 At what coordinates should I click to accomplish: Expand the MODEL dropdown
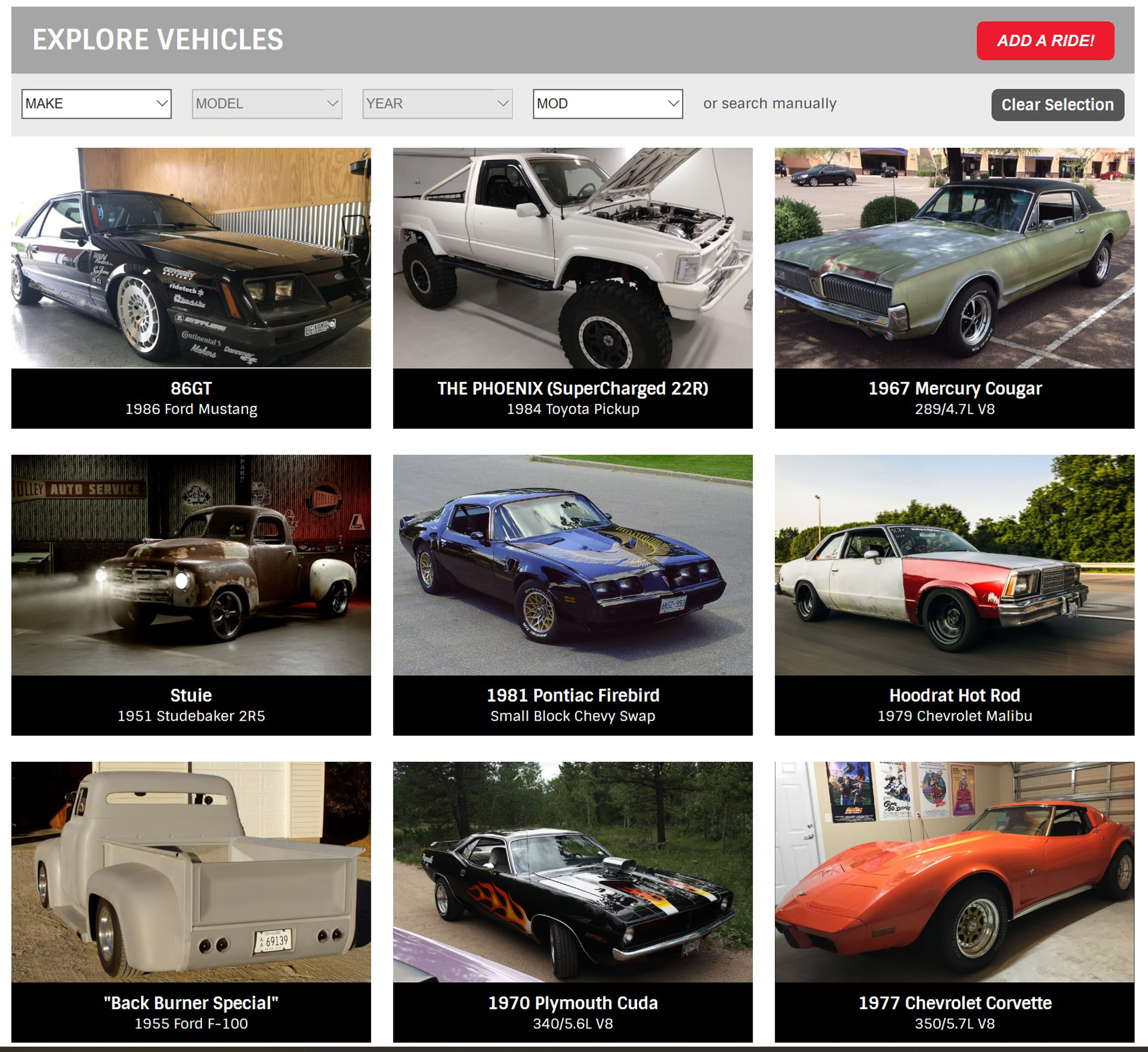(266, 104)
